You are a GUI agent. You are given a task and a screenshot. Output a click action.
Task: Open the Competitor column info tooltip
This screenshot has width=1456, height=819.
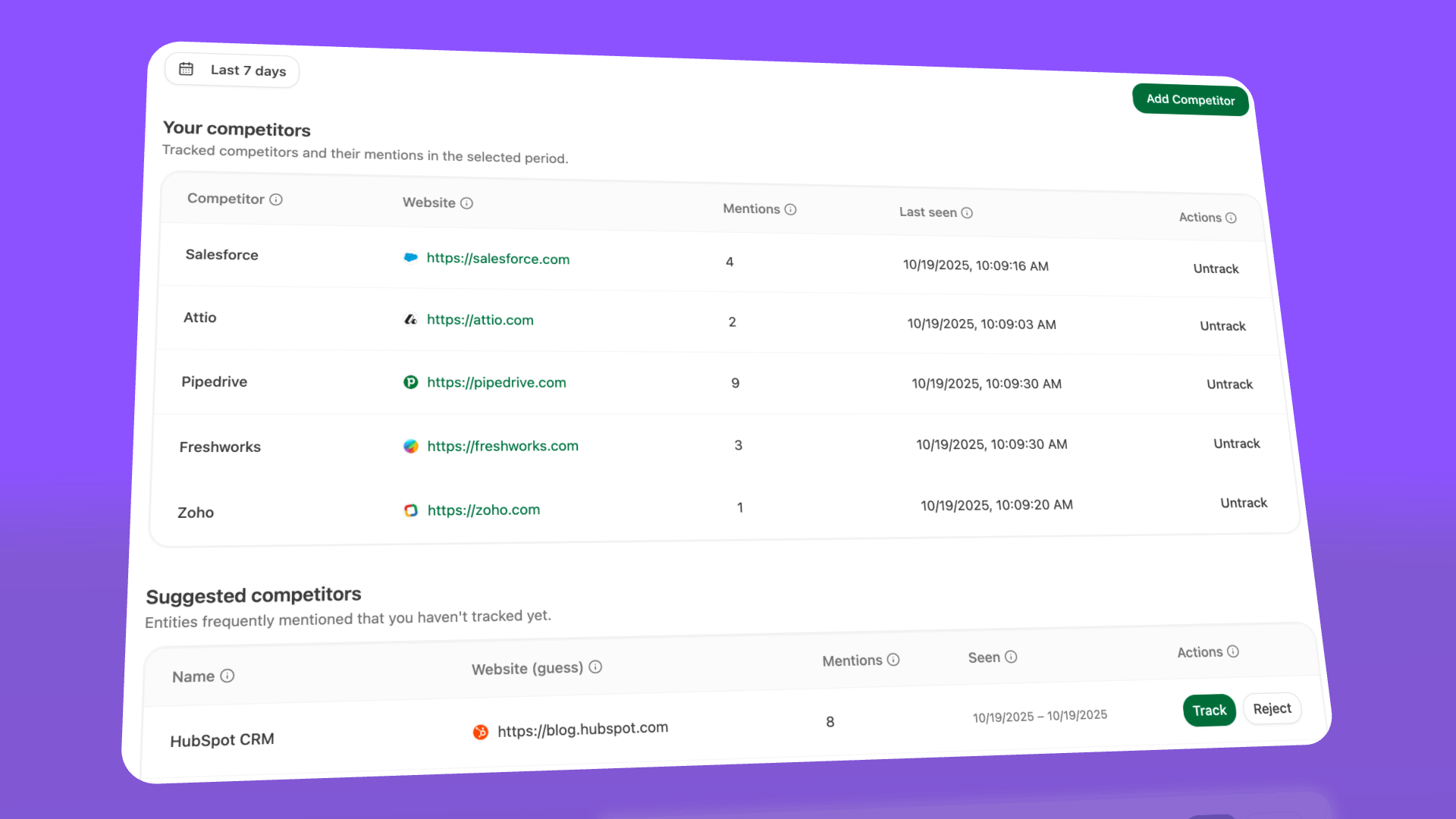point(277,199)
